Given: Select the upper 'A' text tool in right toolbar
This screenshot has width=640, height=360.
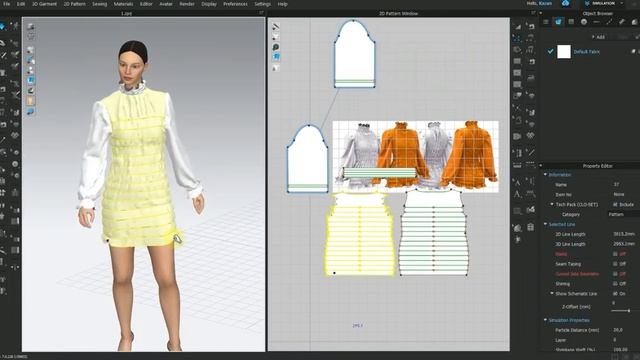Looking at the screenshot, I should point(517,182).
